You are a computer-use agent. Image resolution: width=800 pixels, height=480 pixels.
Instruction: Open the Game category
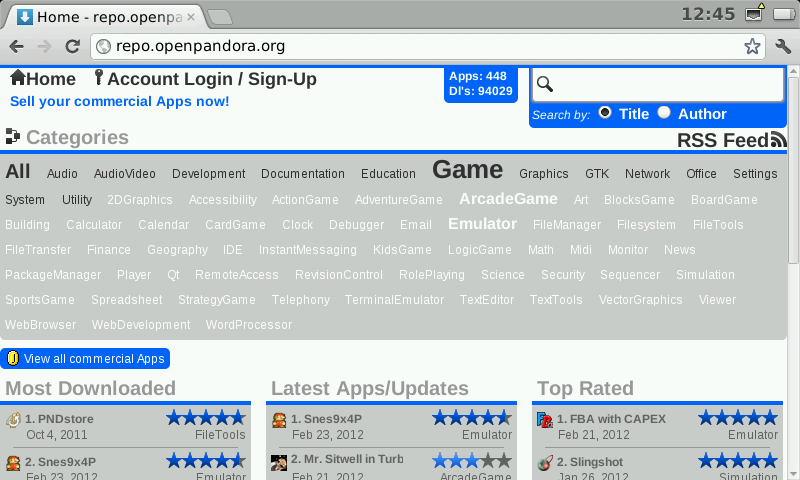click(x=467, y=170)
